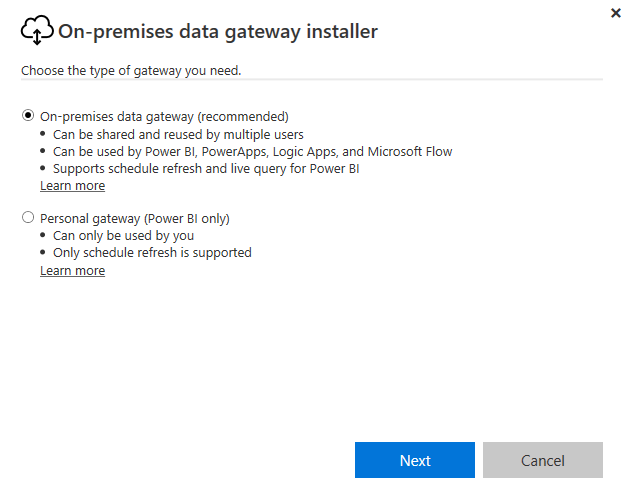
Task: Open Learn more under Personal gateway
Action: pos(72,271)
